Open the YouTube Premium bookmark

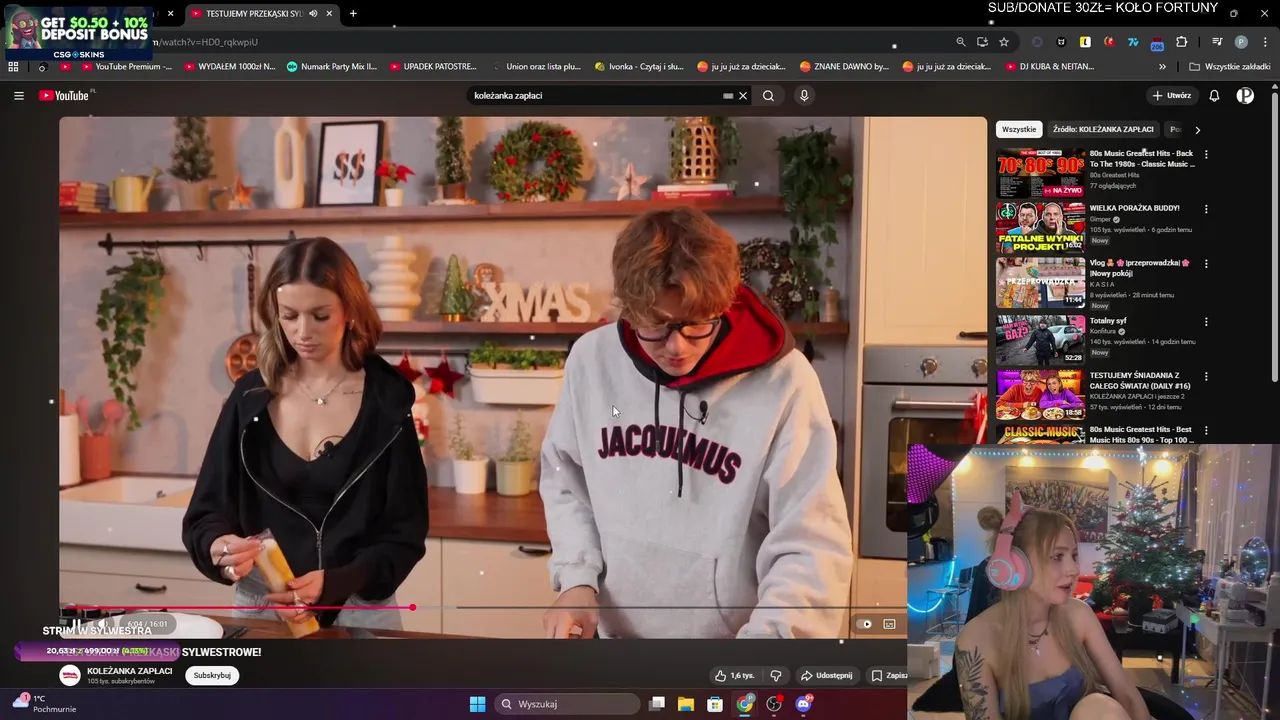click(x=126, y=67)
